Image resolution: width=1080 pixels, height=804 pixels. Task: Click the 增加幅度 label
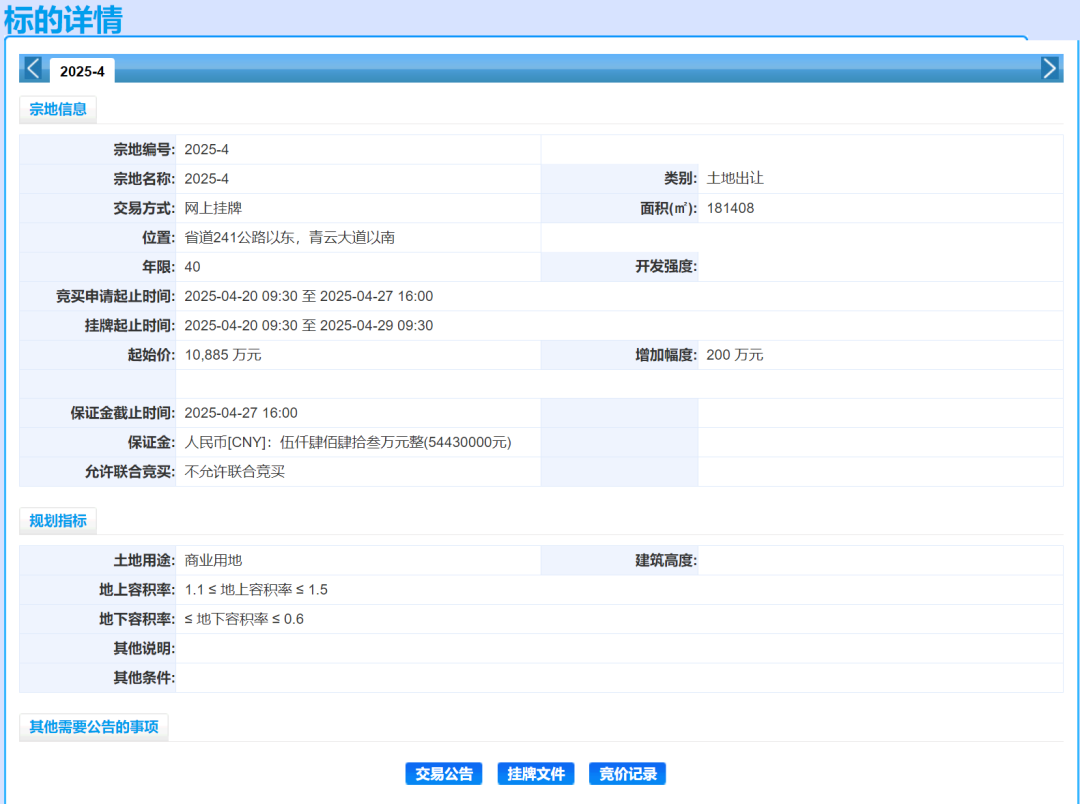(x=666, y=355)
